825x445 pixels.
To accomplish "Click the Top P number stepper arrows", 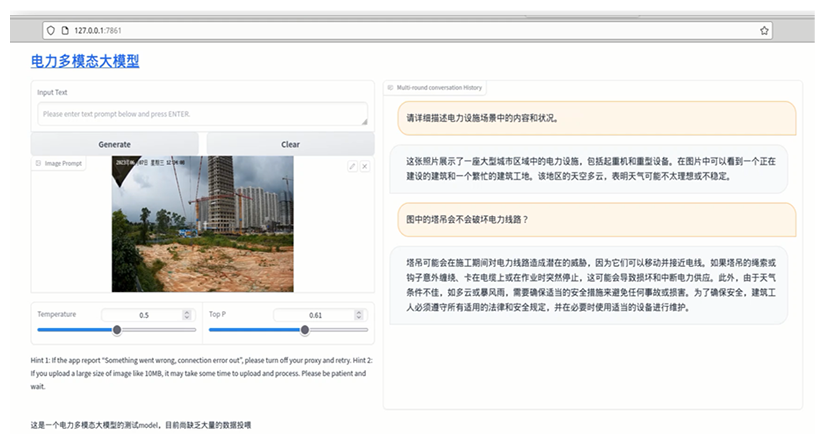I will [359, 315].
